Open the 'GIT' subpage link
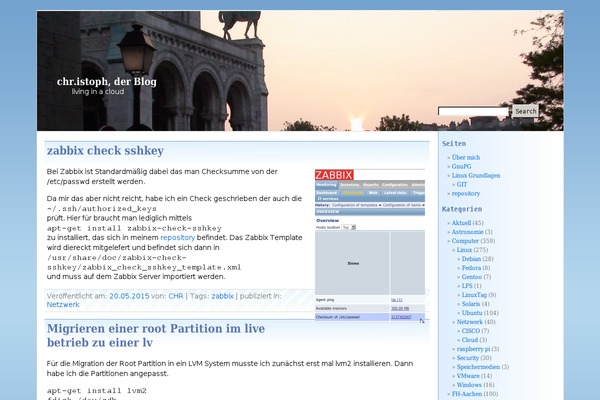Screen dimensions: 600x400 [x=462, y=184]
